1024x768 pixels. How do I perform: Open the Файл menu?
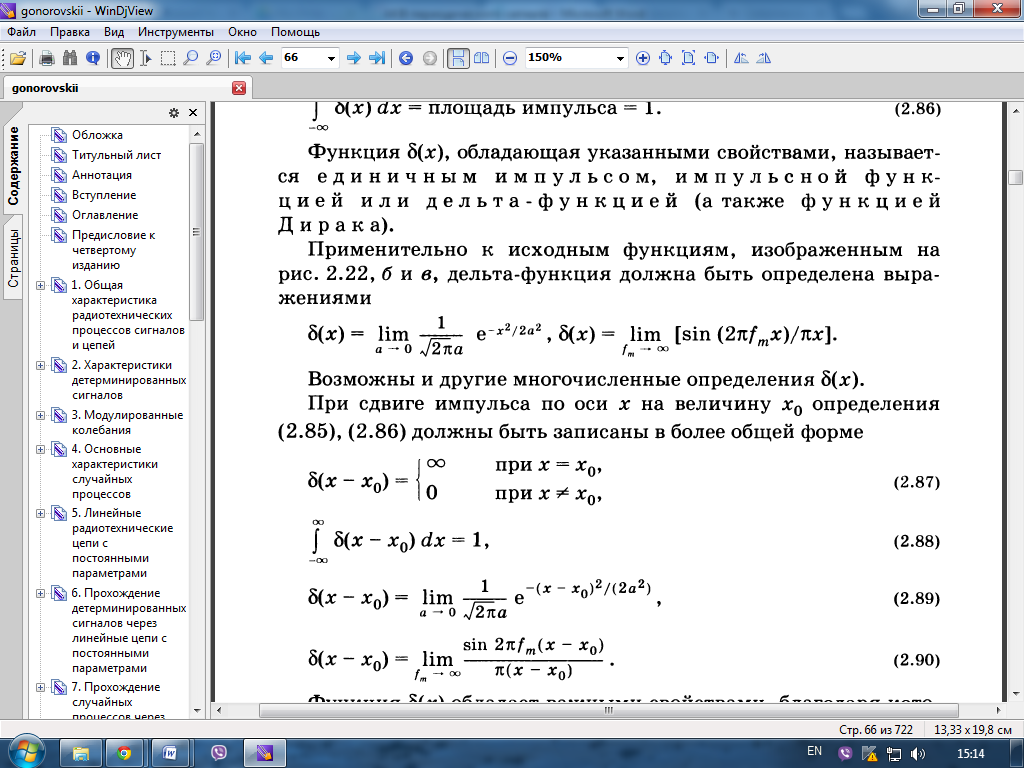pyautogui.click(x=22, y=32)
